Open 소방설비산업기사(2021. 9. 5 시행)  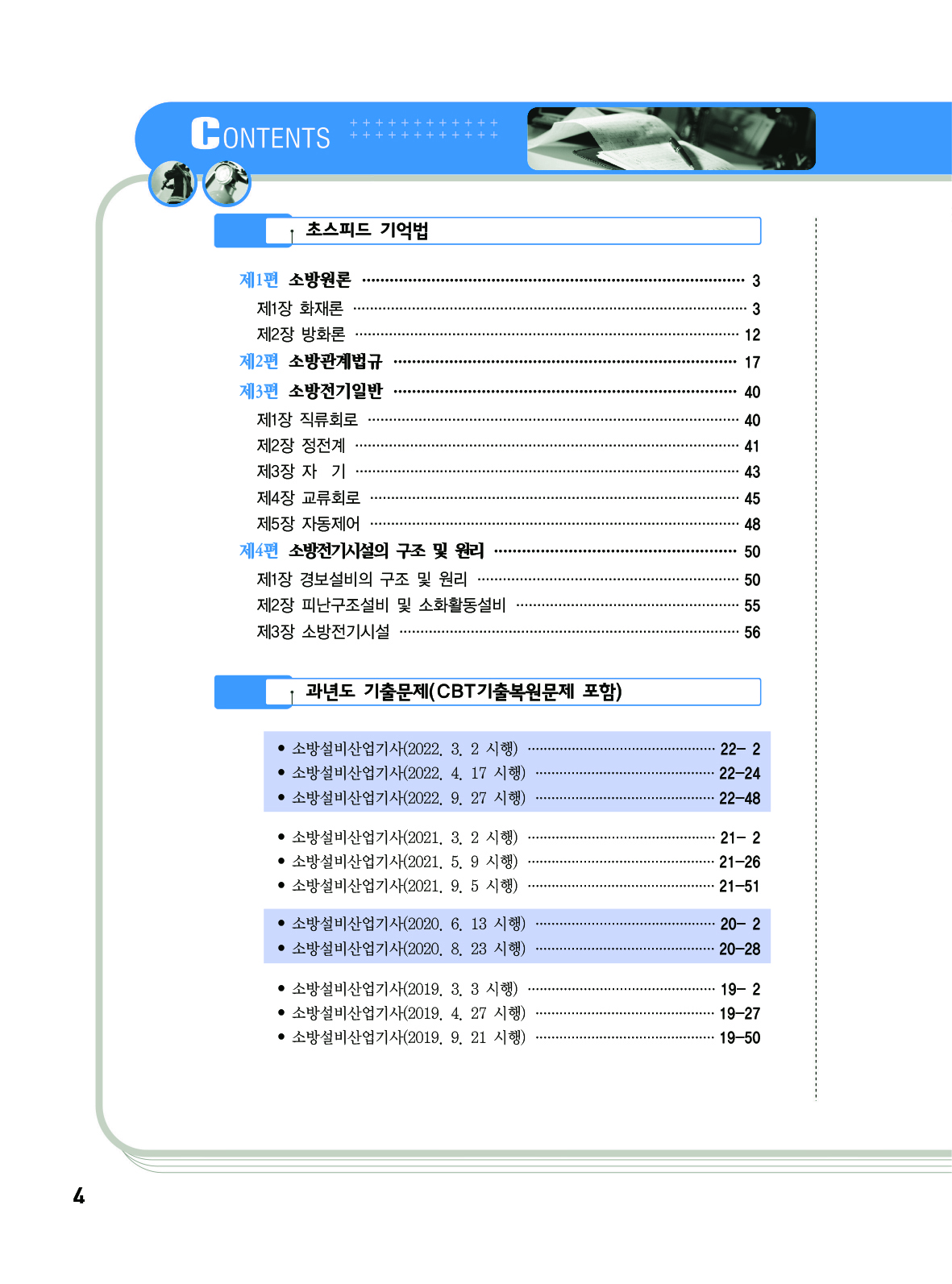pos(518,886)
